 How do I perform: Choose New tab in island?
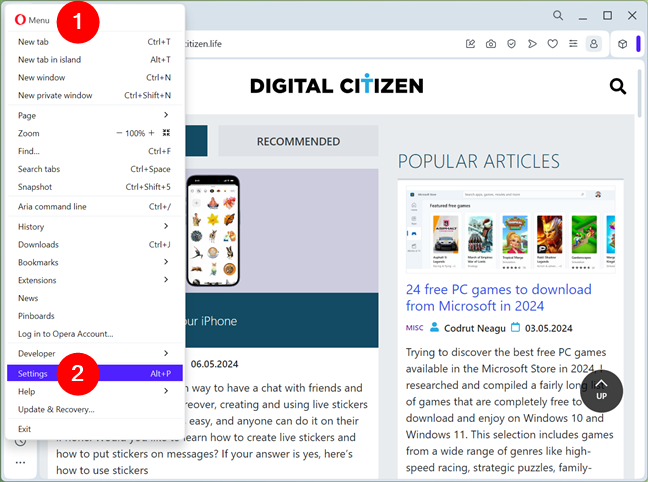click(95, 60)
